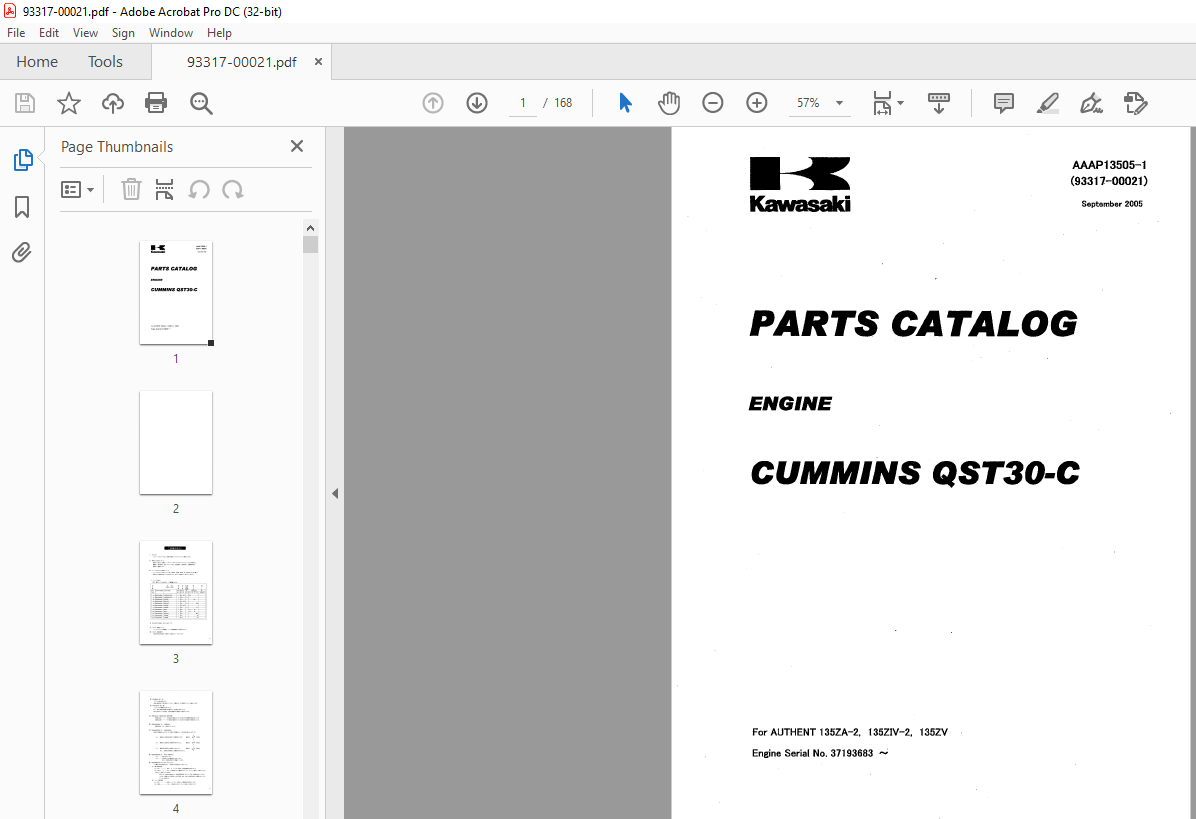Go to previous page arrow
The width and height of the screenshot is (1196, 819).
tap(433, 103)
